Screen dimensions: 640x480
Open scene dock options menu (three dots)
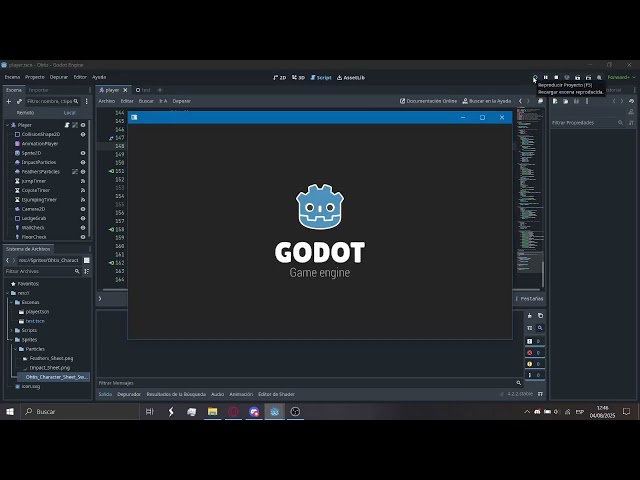tap(87, 101)
